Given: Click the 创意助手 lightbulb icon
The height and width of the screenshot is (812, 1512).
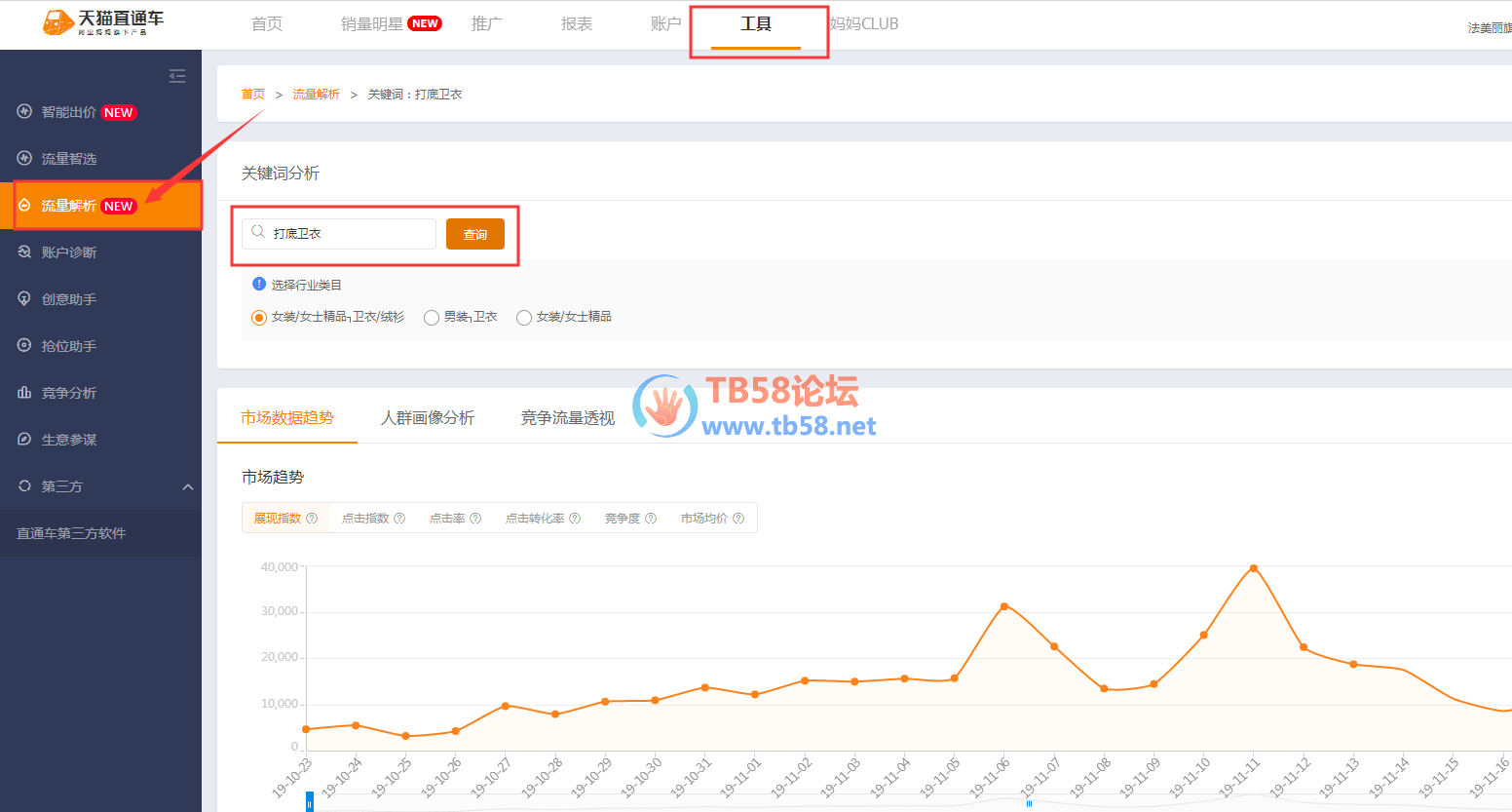Looking at the screenshot, I should (x=24, y=298).
